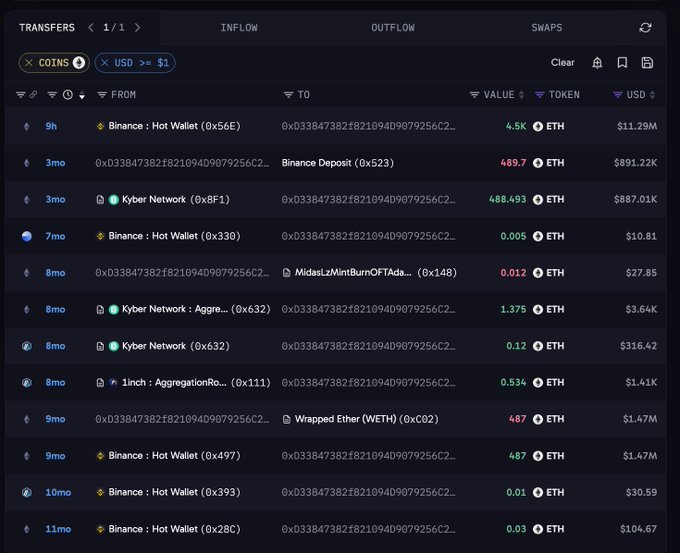Click the Kyber logo beside Kyber Network (0x8F1)
Screen dimensions: 680x553
(114, 200)
